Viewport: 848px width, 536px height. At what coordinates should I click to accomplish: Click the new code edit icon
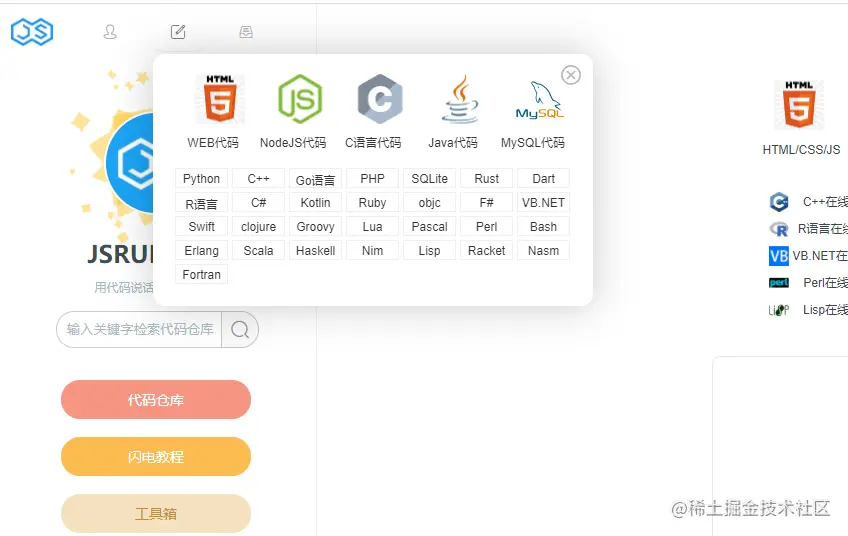pos(178,32)
